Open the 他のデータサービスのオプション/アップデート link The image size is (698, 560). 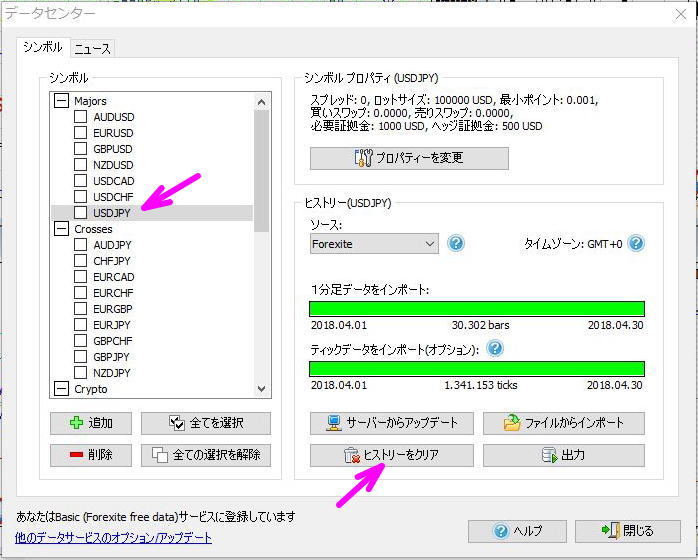click(x=114, y=538)
